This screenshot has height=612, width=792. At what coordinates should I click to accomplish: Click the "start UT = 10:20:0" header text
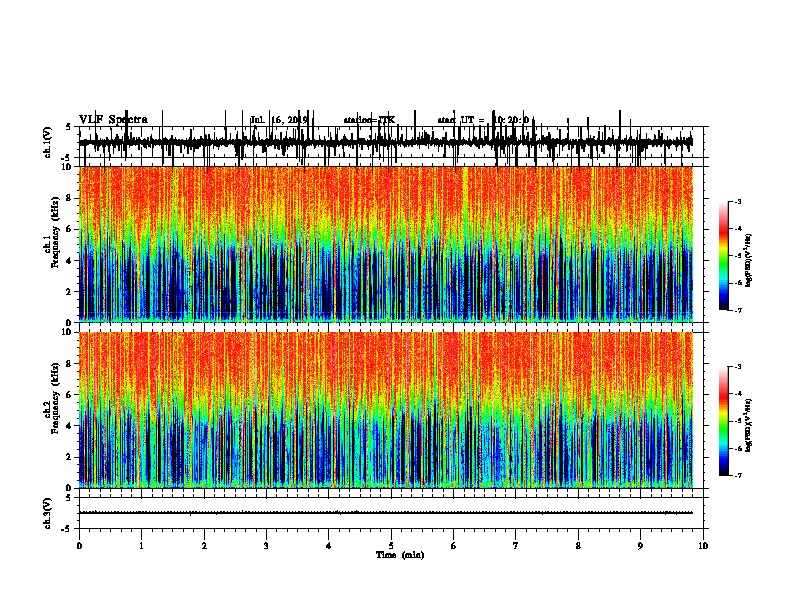483,120
